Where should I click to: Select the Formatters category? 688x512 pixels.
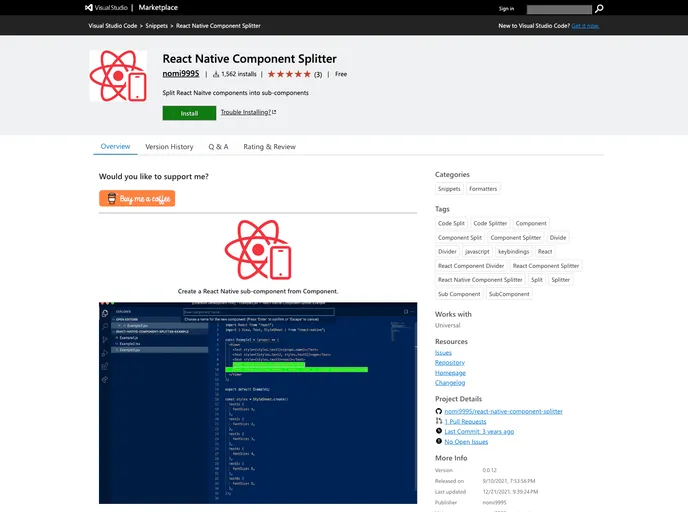point(483,189)
